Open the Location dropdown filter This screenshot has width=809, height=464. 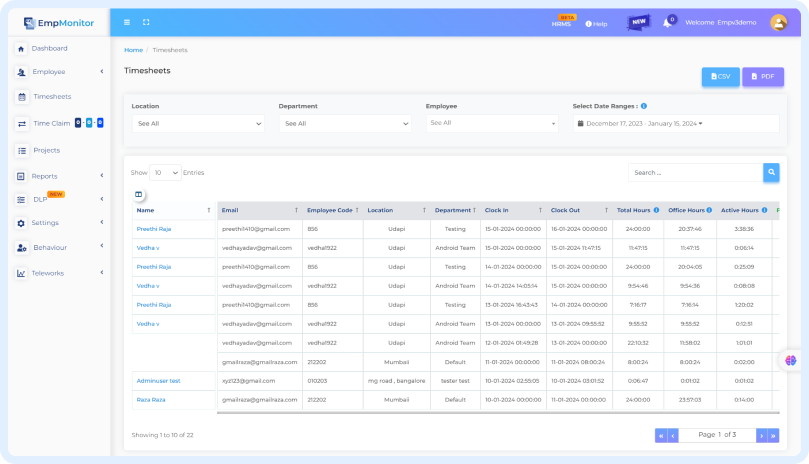(x=198, y=123)
